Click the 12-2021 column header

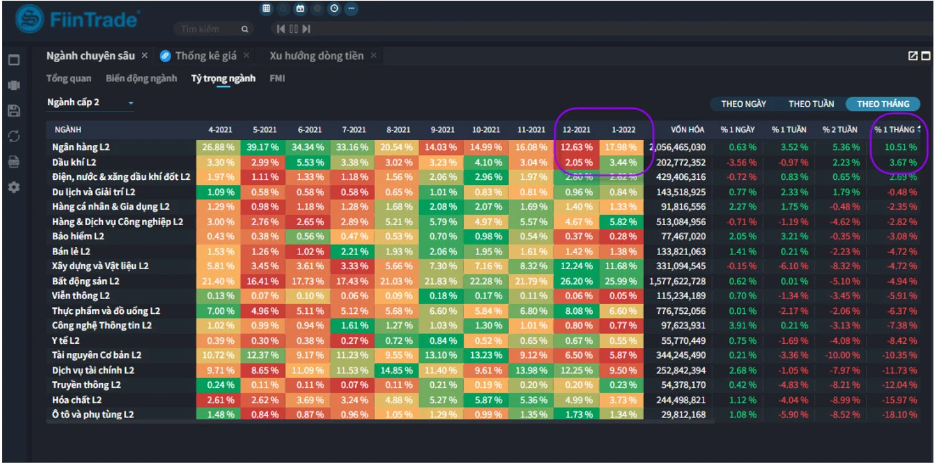pos(576,130)
